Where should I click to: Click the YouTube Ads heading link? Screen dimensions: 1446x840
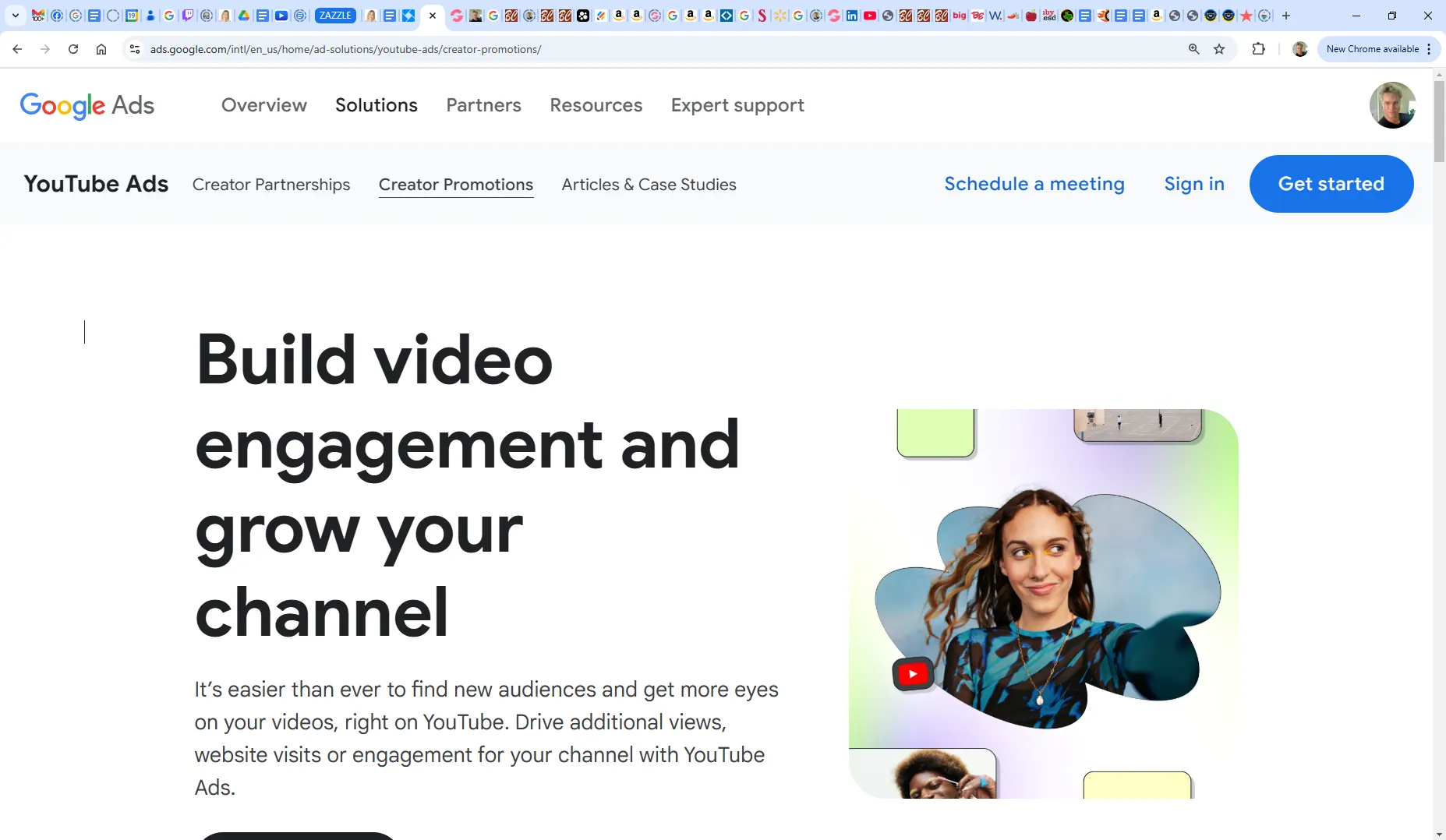tap(96, 184)
